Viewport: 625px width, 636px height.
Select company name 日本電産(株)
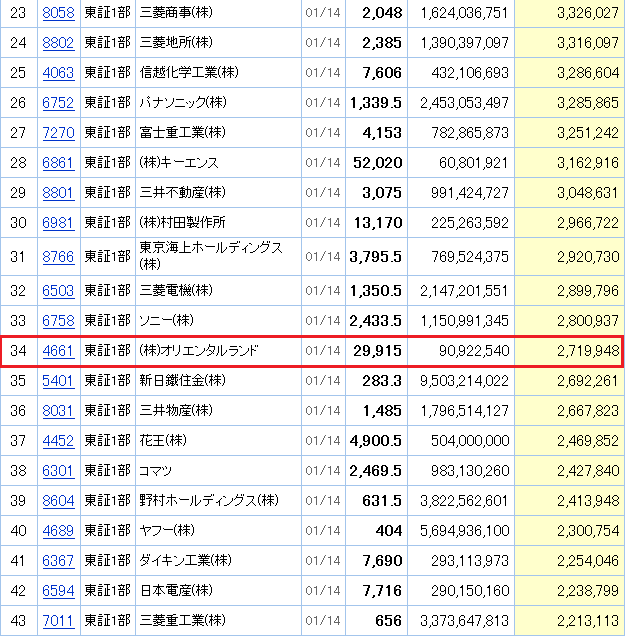pyautogui.click(x=176, y=591)
